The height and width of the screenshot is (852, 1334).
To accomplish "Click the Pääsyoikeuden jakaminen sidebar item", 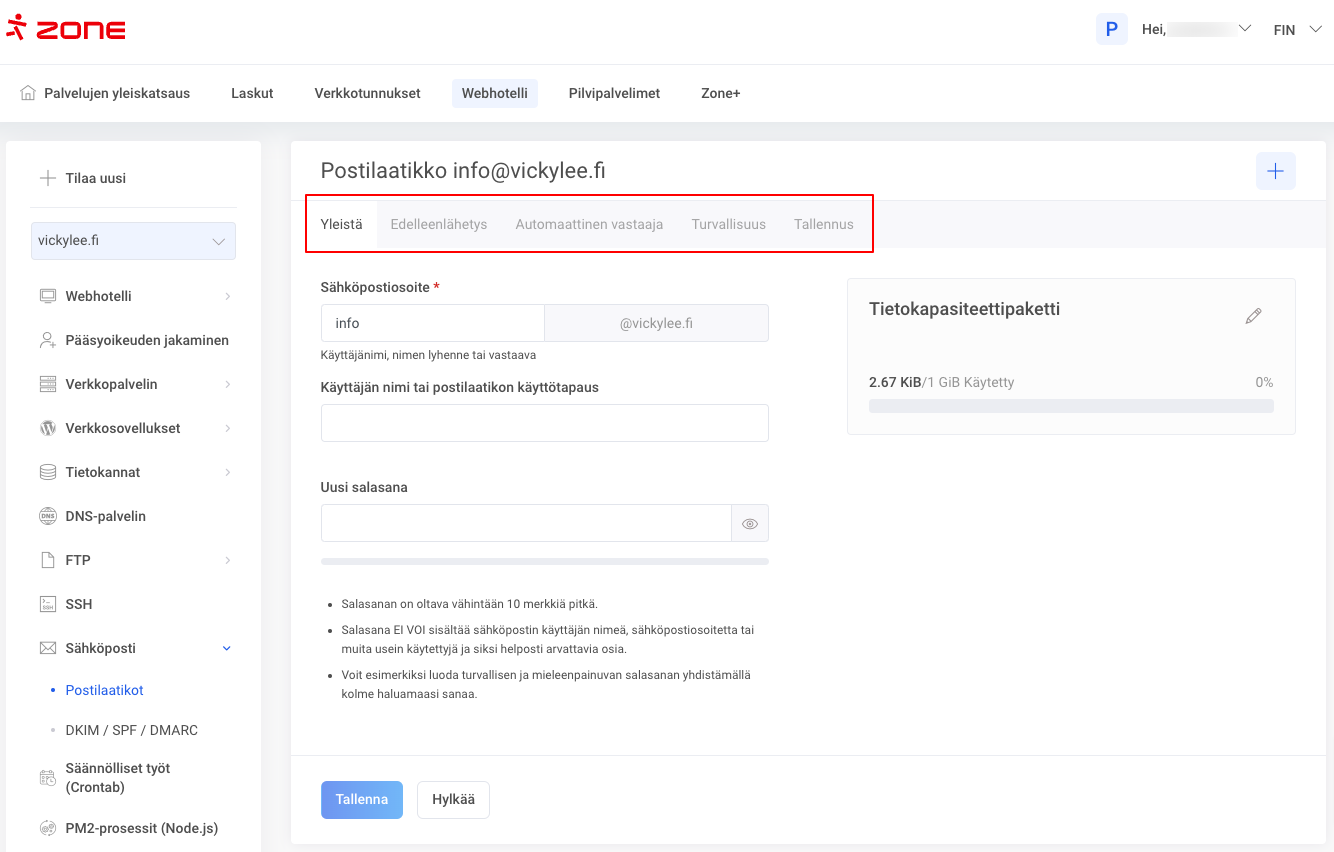I will (146, 340).
